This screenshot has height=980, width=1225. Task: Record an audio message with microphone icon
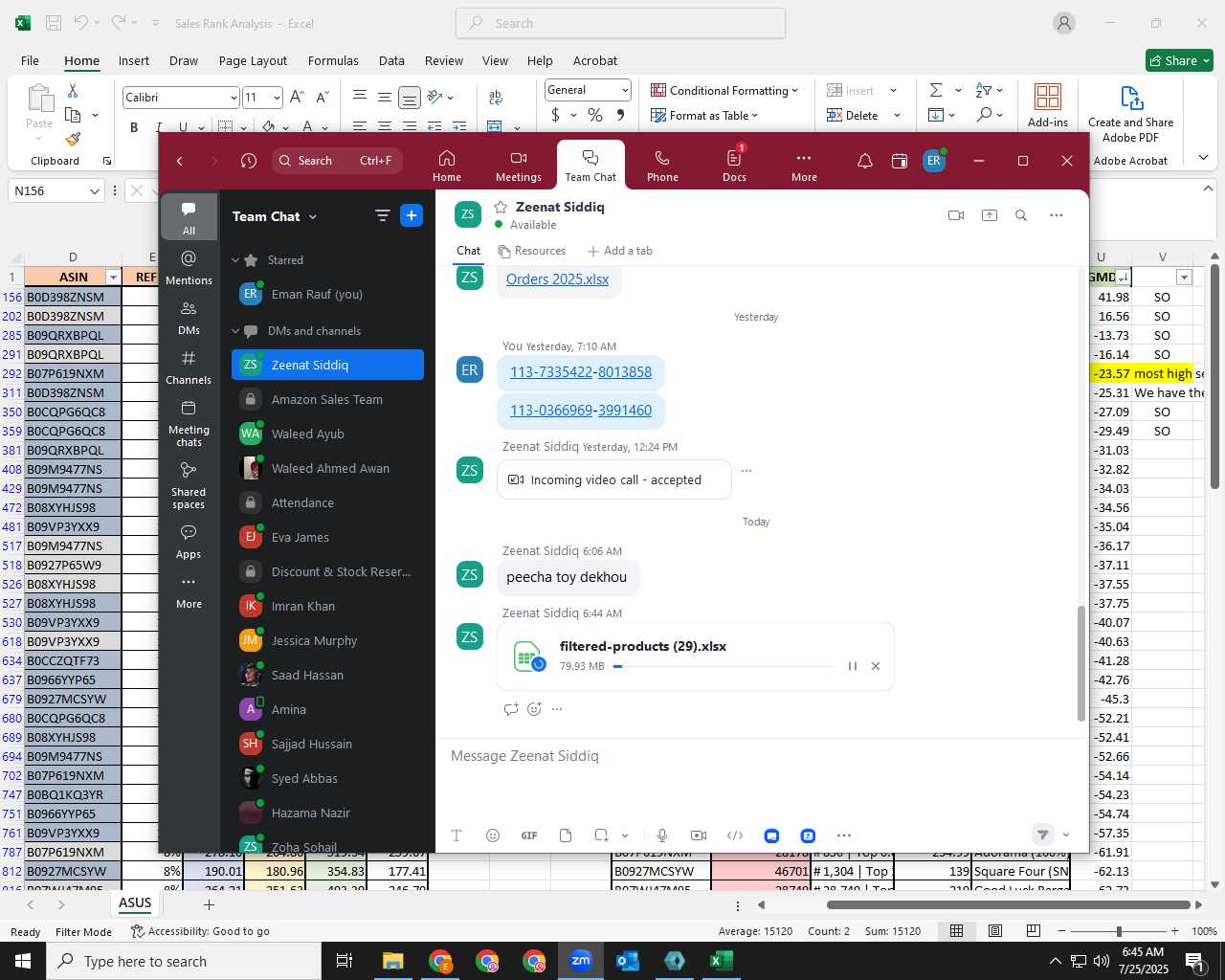(661, 835)
